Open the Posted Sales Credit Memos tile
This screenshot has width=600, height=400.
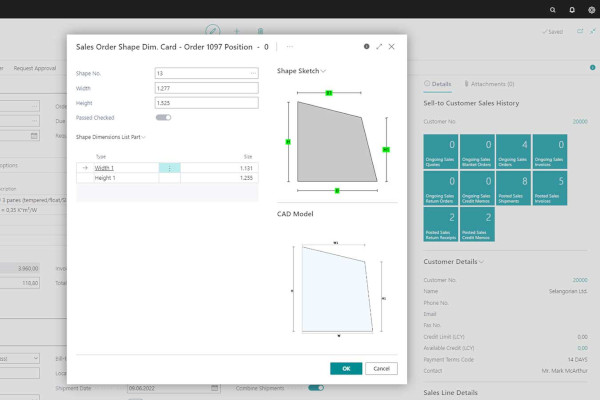coord(477,224)
